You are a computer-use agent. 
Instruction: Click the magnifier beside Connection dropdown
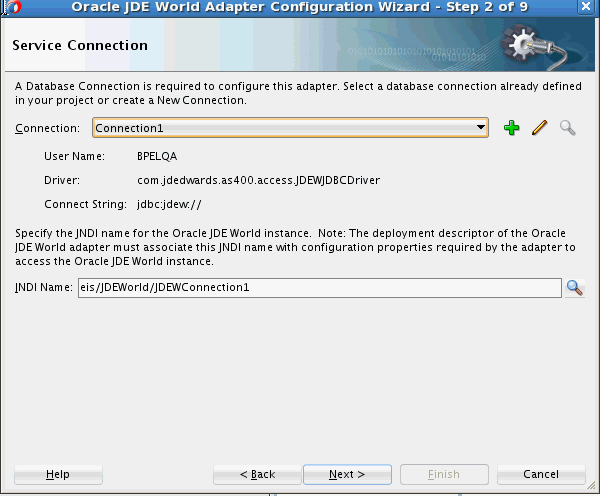[x=567, y=128]
